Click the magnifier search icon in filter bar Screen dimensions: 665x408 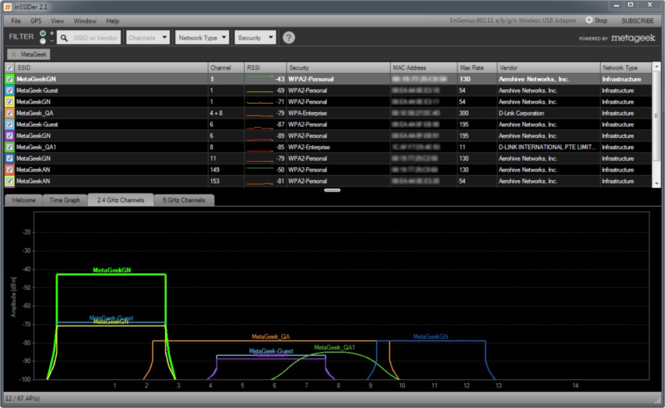(x=64, y=38)
